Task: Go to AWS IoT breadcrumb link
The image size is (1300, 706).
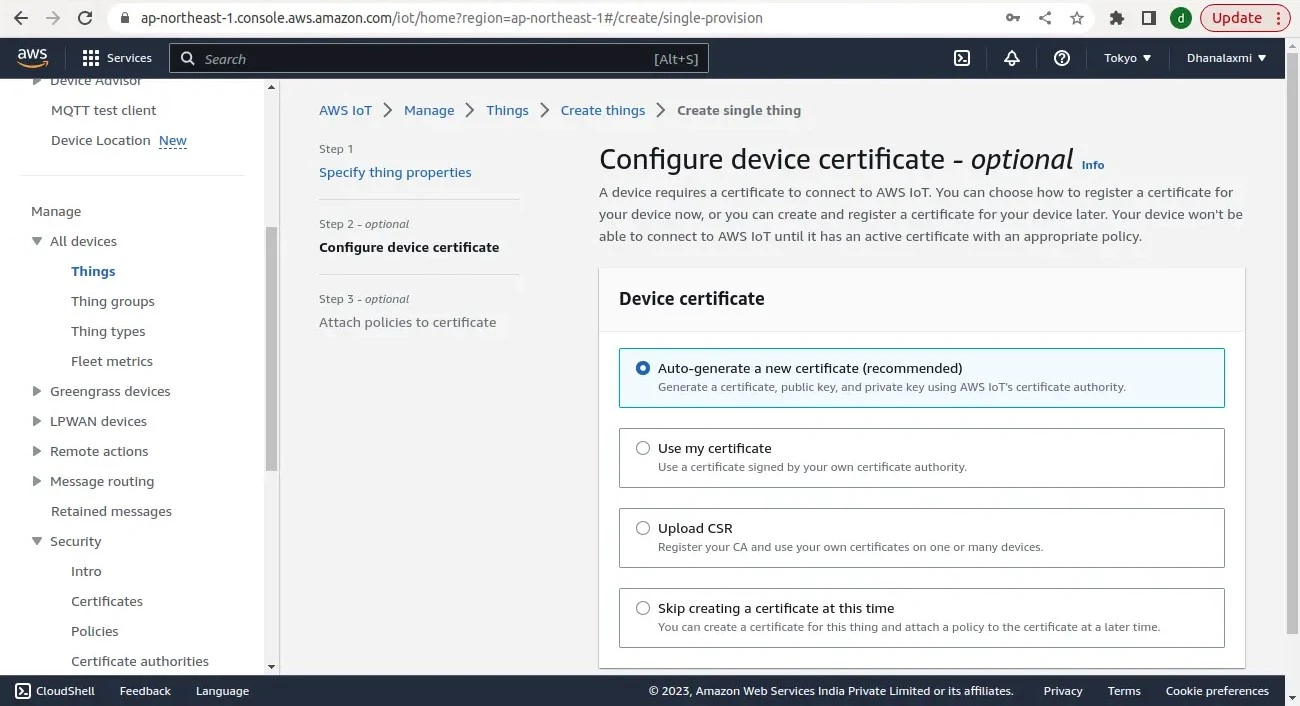Action: click(345, 110)
